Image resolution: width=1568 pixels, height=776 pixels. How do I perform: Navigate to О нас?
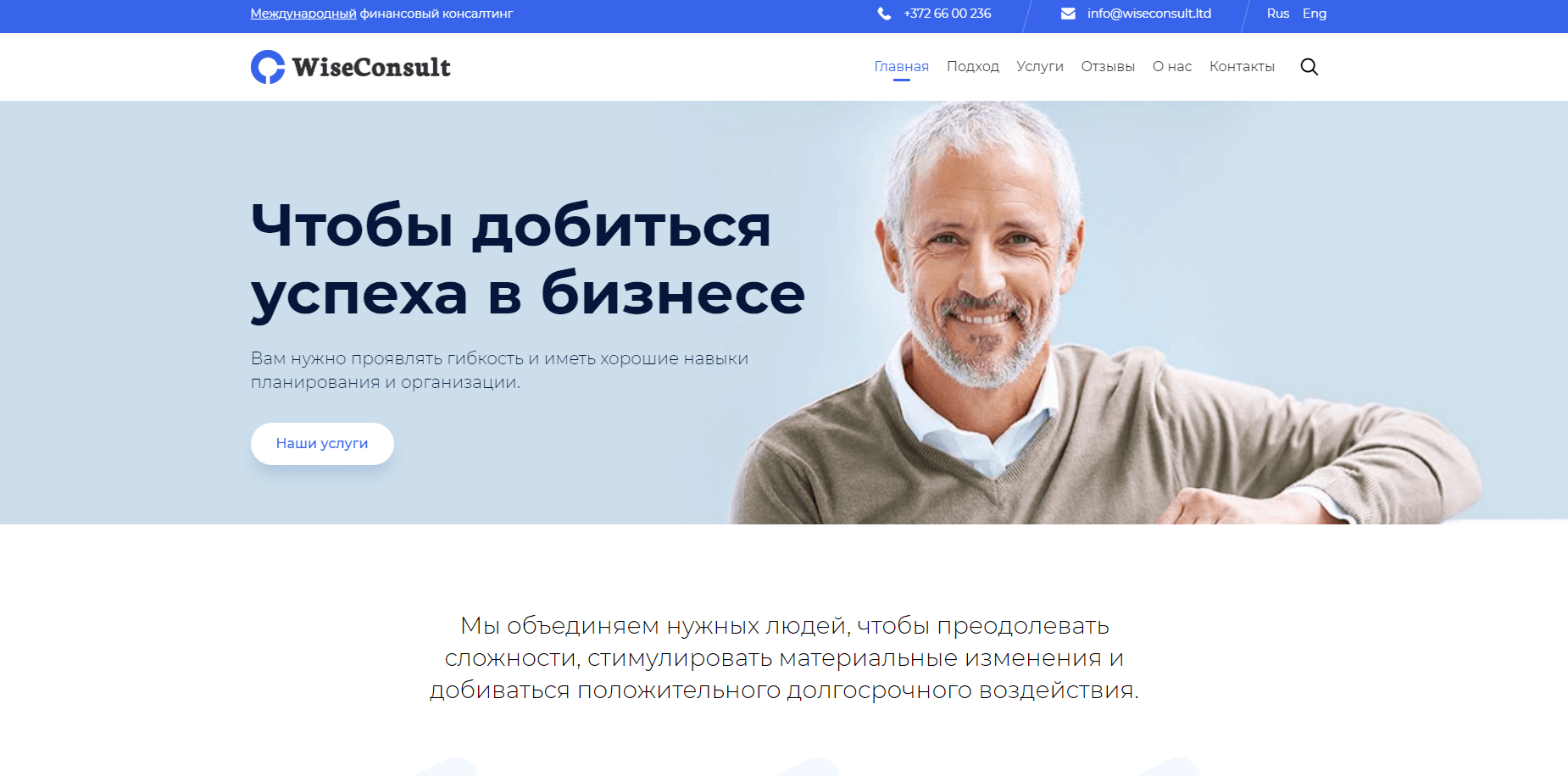1172,66
